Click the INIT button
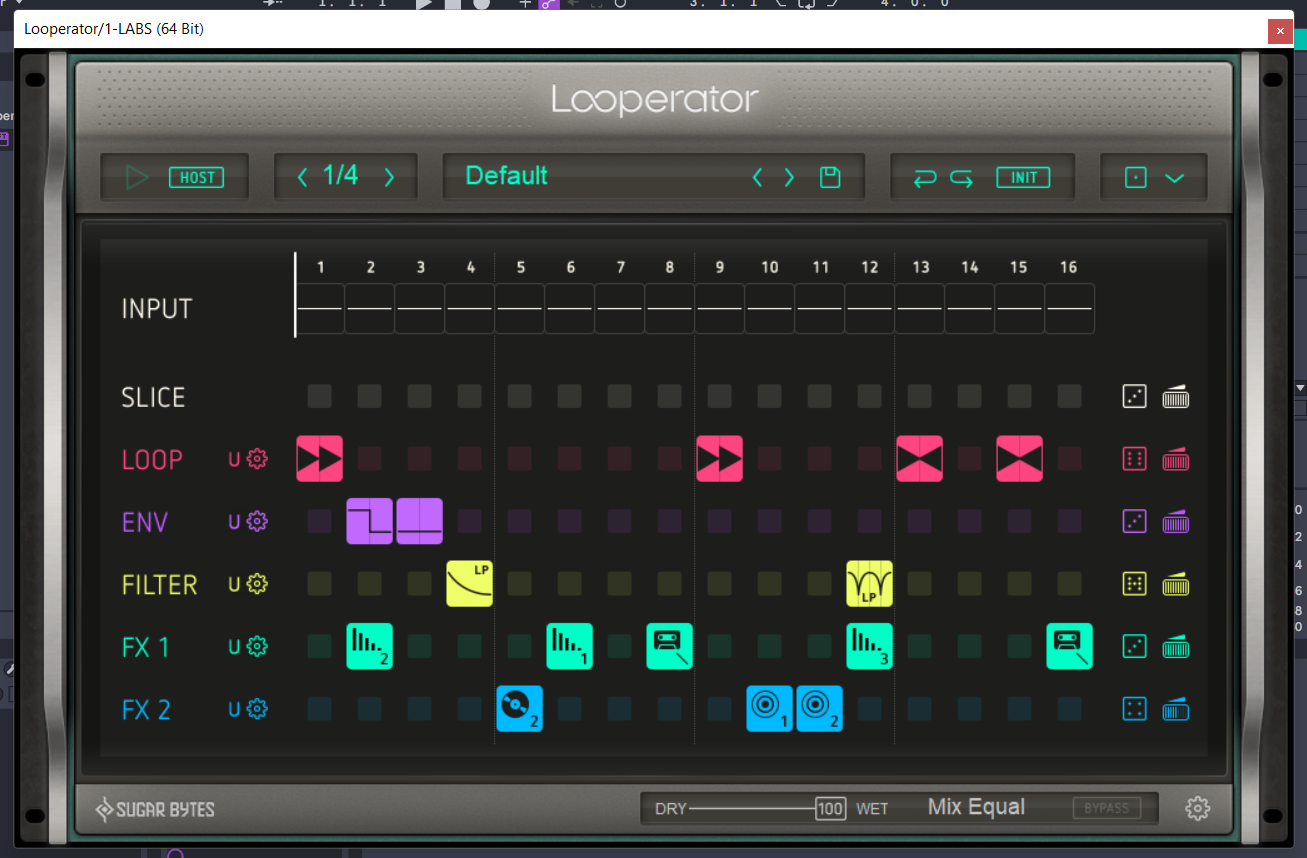 (x=1023, y=178)
